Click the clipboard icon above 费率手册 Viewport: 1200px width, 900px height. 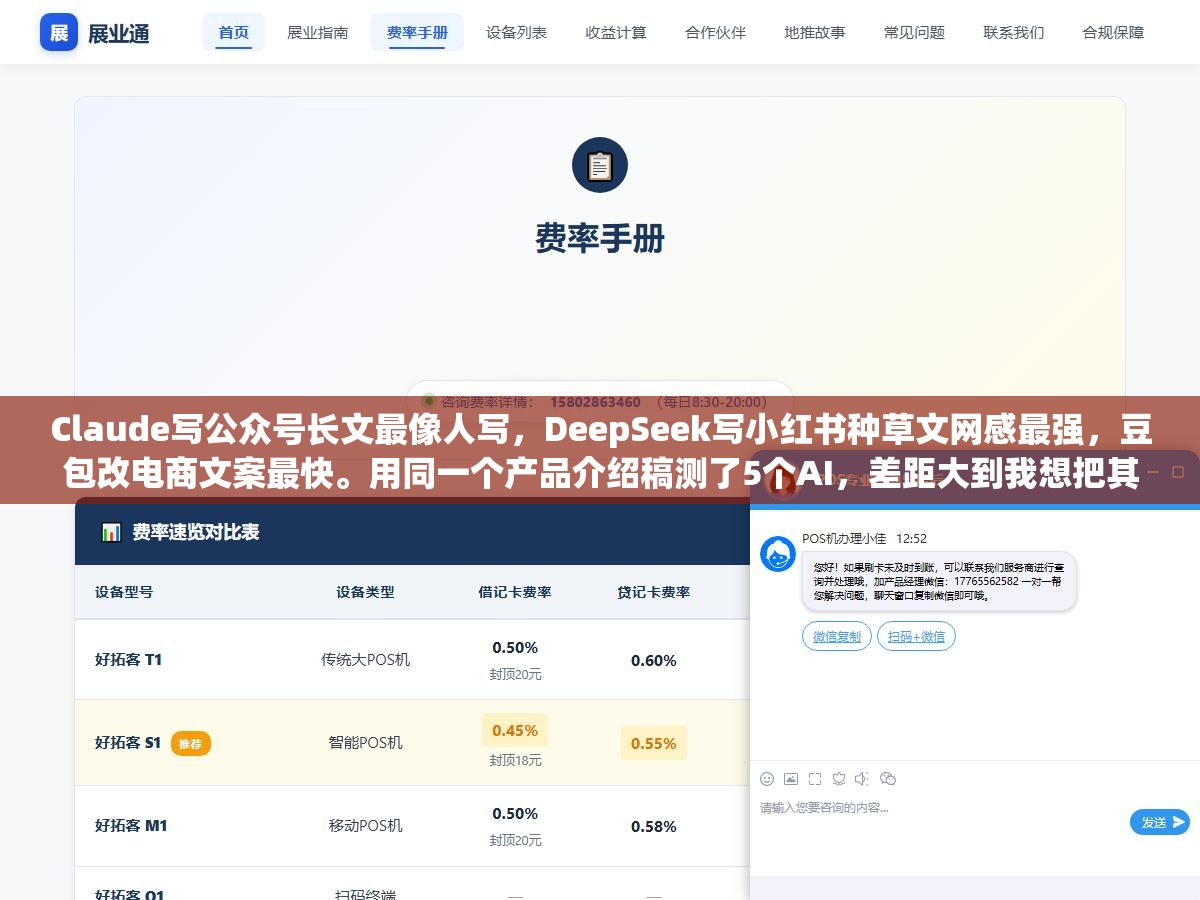pos(600,165)
